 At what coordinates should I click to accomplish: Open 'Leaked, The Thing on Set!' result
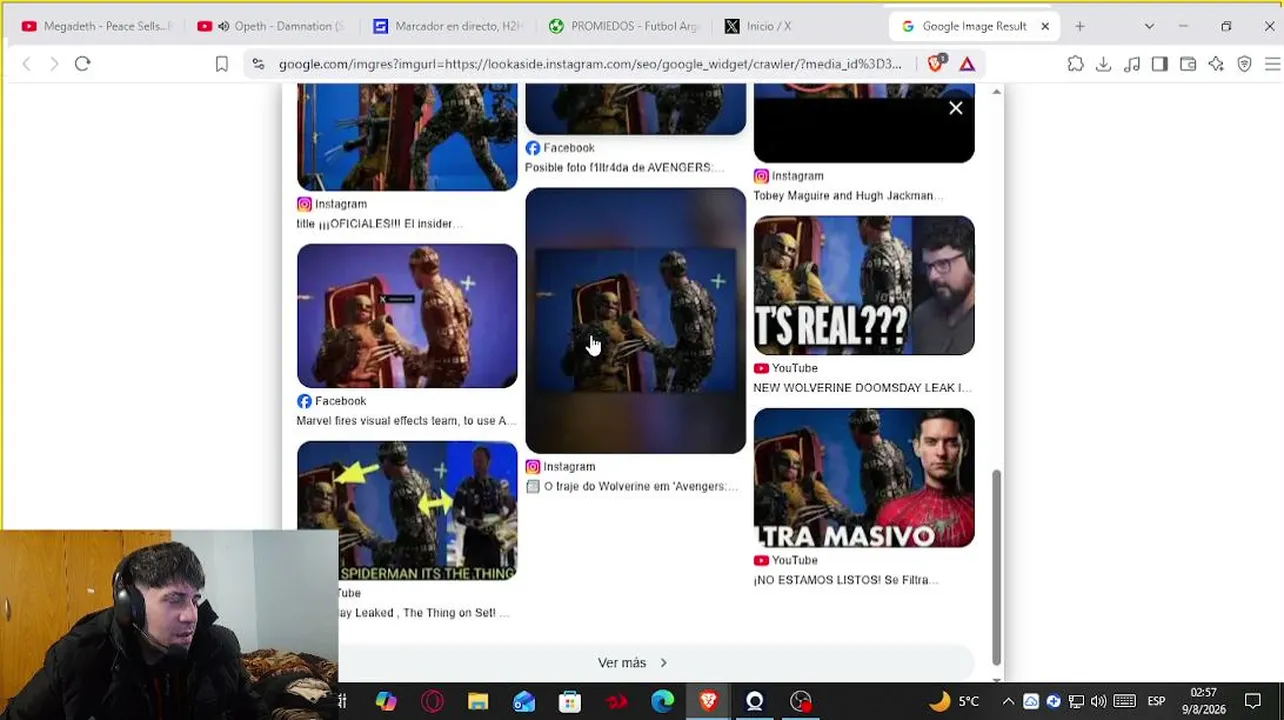tap(424, 613)
